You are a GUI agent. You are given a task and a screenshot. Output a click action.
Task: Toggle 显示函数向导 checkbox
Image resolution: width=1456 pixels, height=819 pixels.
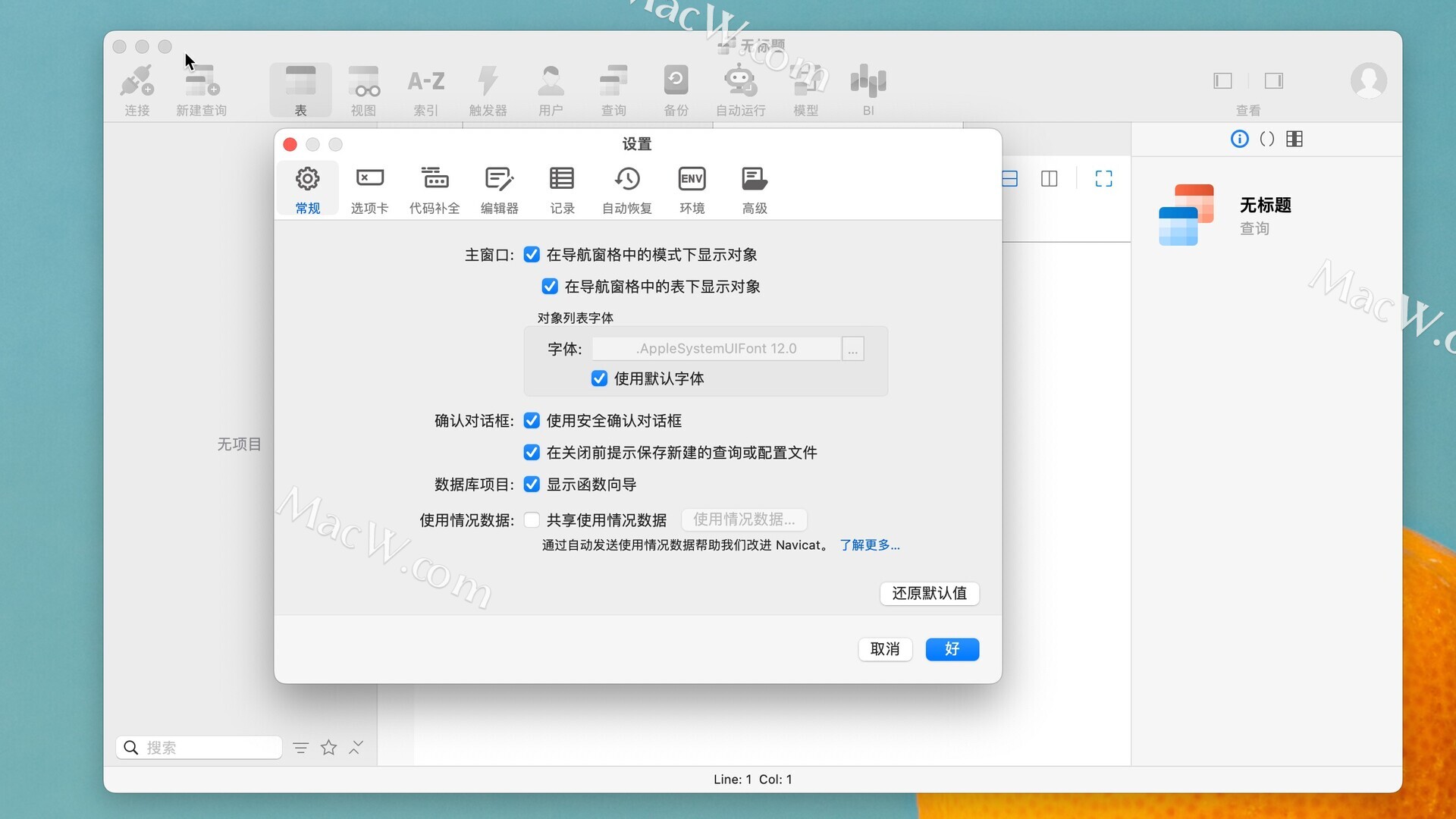pyautogui.click(x=532, y=485)
